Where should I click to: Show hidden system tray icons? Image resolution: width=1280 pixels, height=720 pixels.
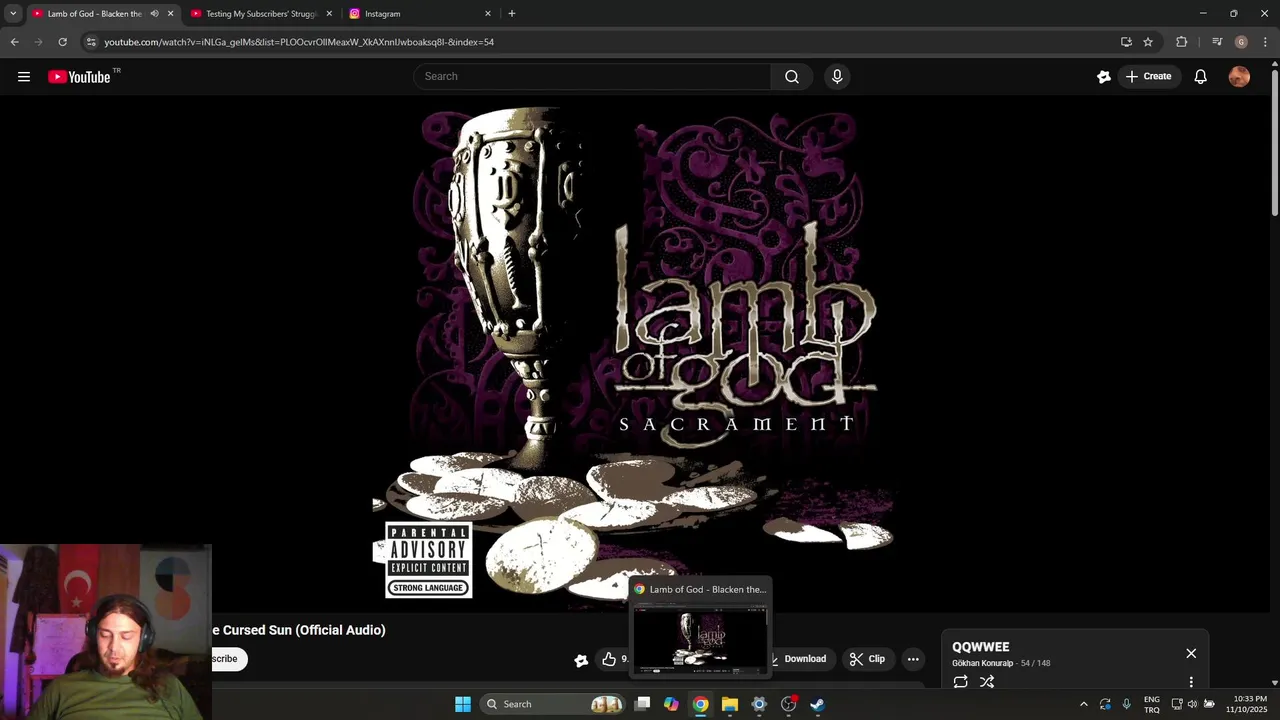point(1084,704)
